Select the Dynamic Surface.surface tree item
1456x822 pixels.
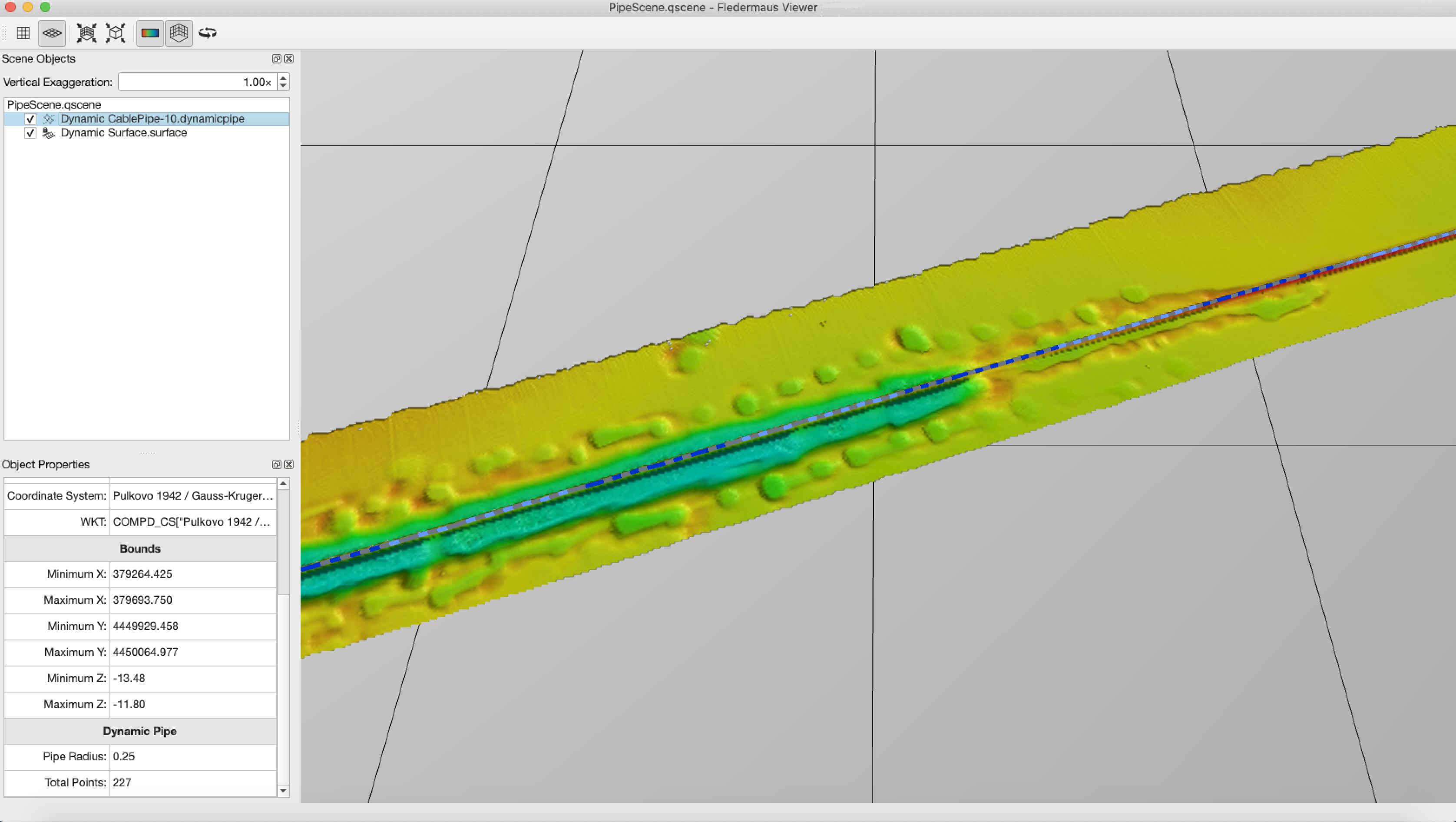click(123, 133)
